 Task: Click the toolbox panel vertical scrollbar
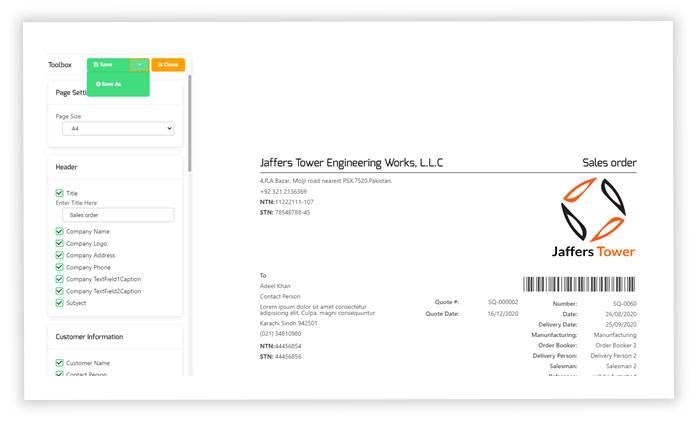coord(190,123)
